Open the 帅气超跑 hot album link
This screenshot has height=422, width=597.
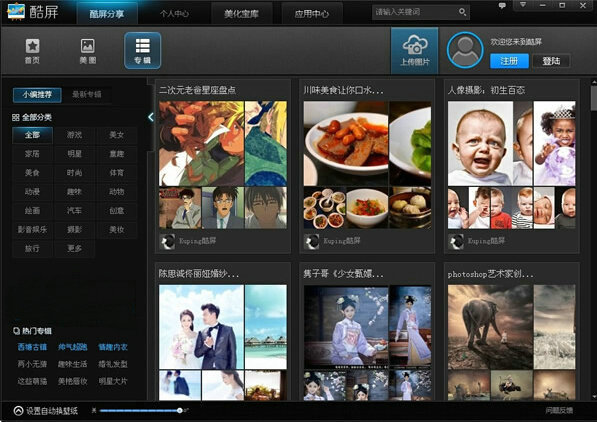pos(72,347)
